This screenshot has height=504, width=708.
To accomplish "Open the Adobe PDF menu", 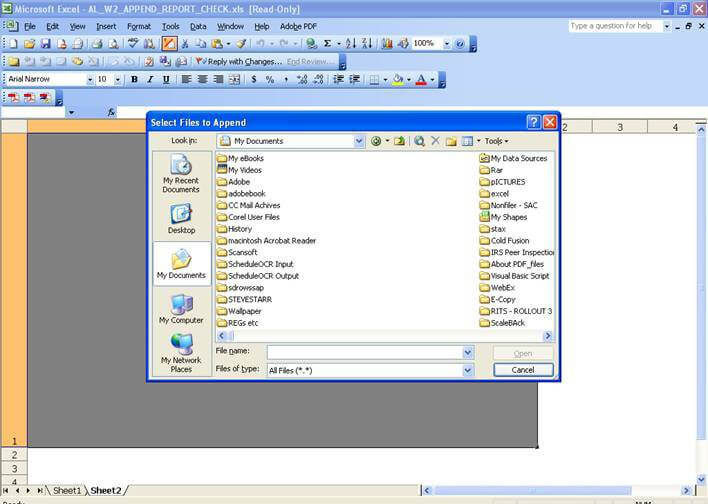I will coord(298,27).
